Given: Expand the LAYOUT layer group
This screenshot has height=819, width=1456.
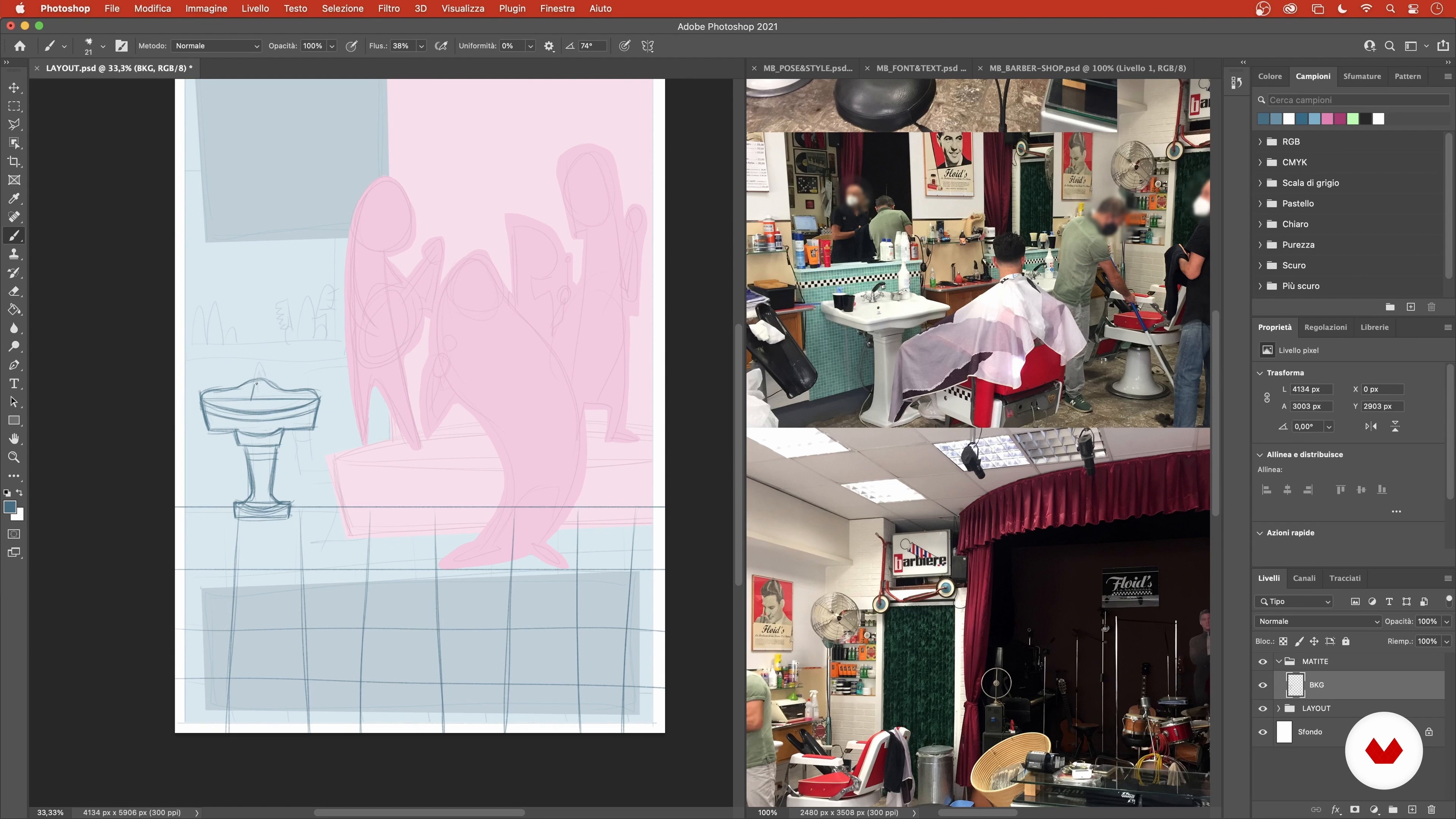Looking at the screenshot, I should pyautogui.click(x=1279, y=708).
